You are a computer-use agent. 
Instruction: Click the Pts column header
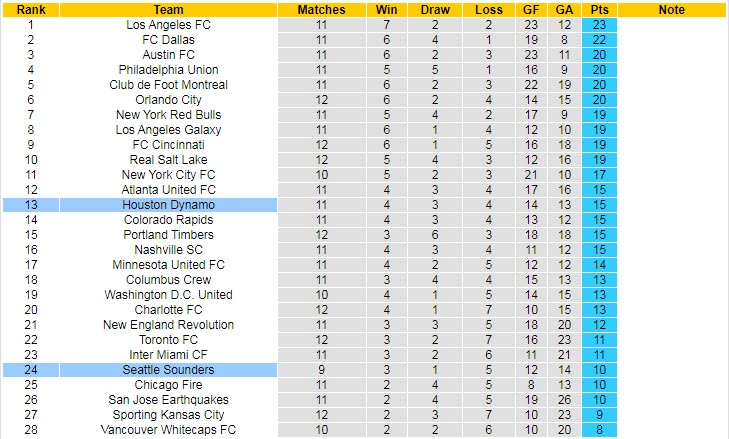tap(599, 9)
